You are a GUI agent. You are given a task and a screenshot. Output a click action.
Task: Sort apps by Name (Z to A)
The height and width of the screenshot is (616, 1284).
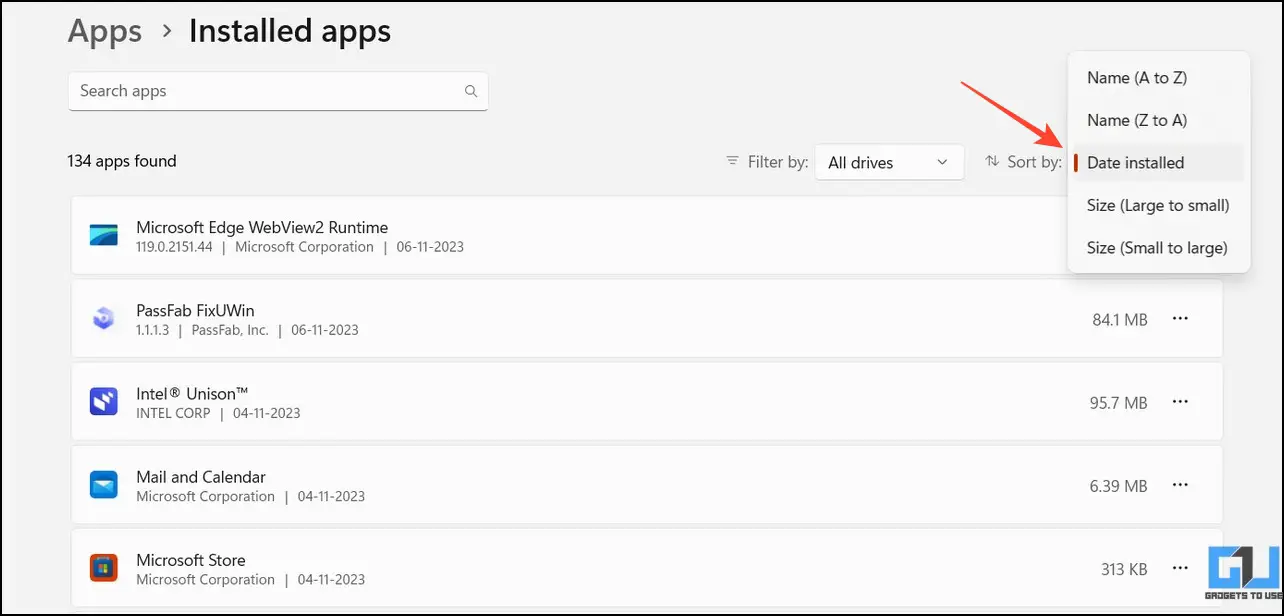(1159, 120)
